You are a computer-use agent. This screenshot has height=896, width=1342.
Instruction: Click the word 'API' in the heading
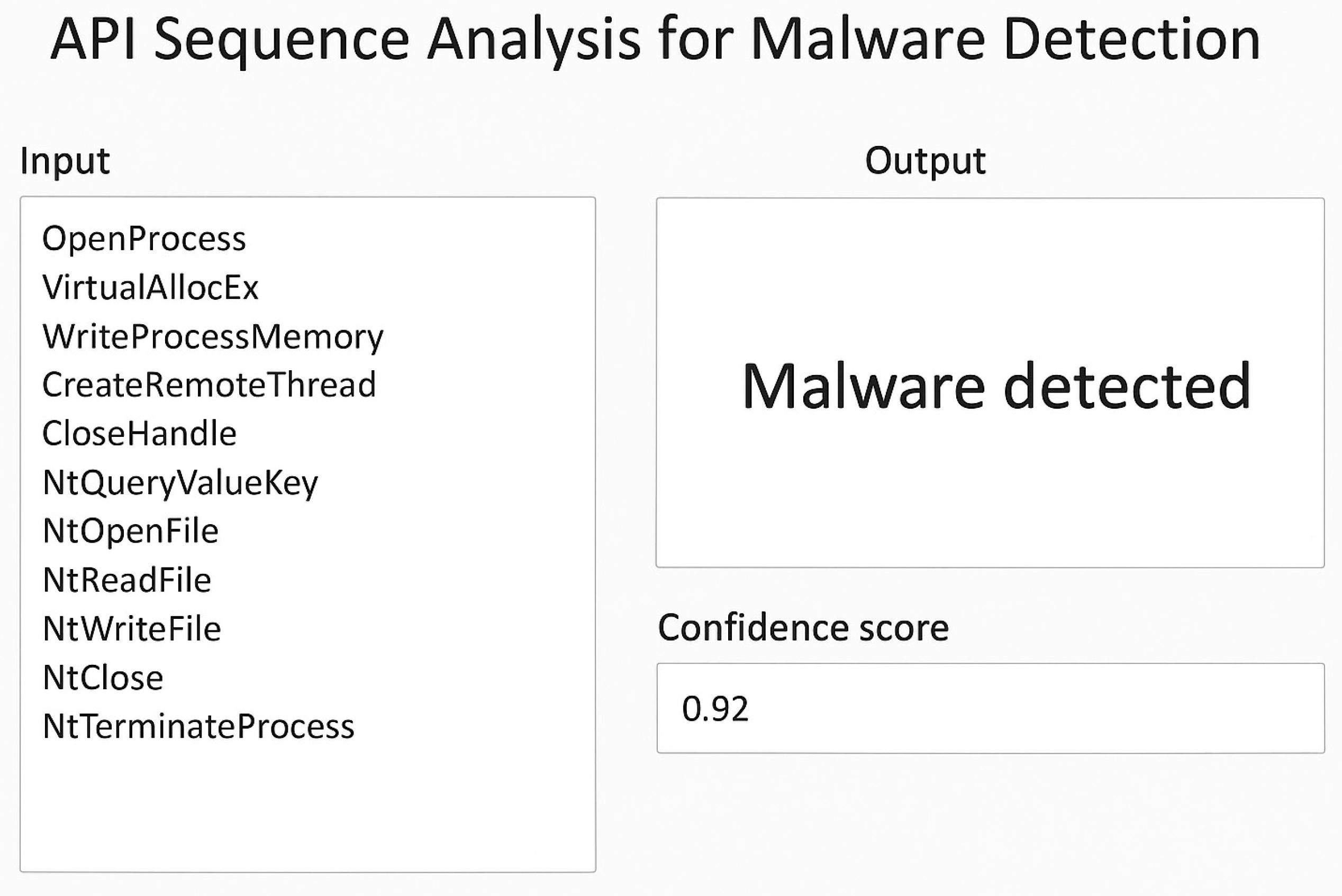coord(92,40)
